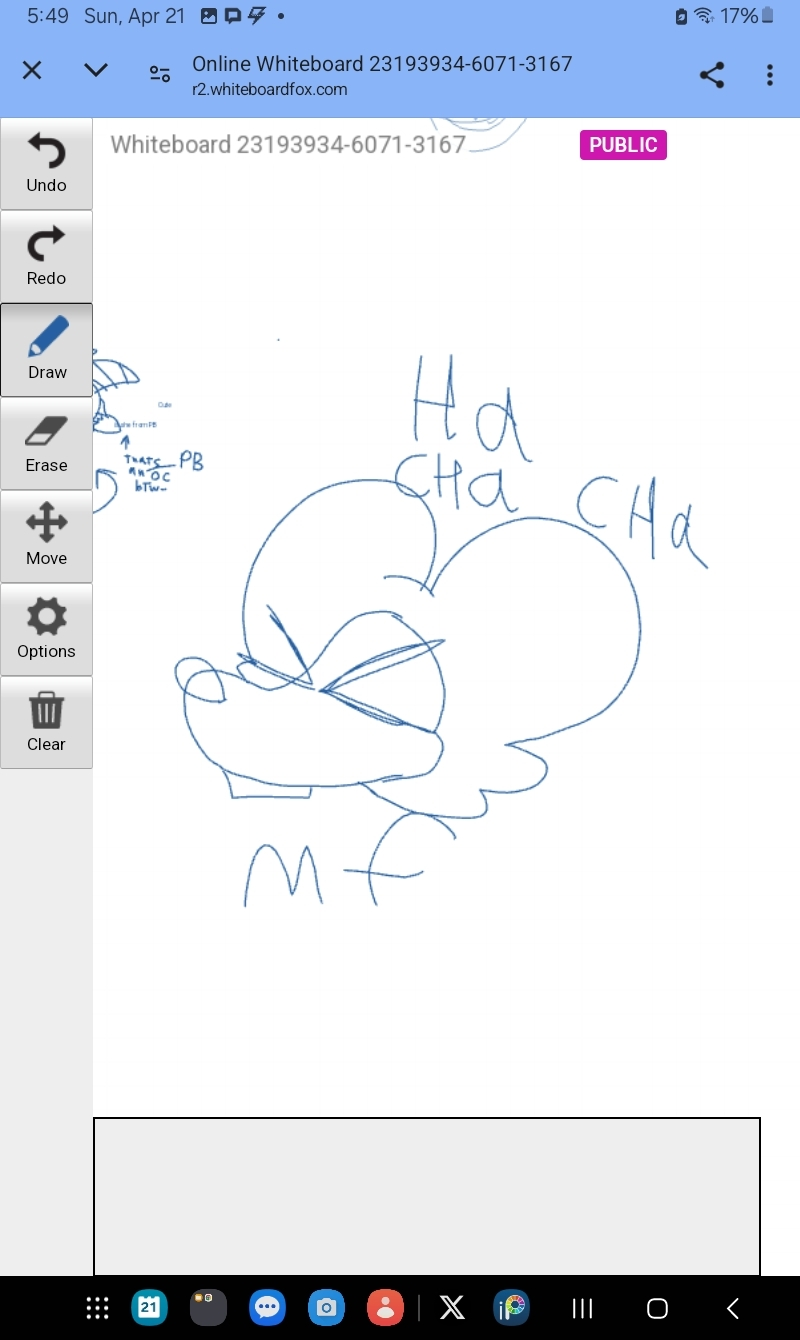Open the Messages app in taskbar
The image size is (800, 1340).
(267, 1307)
